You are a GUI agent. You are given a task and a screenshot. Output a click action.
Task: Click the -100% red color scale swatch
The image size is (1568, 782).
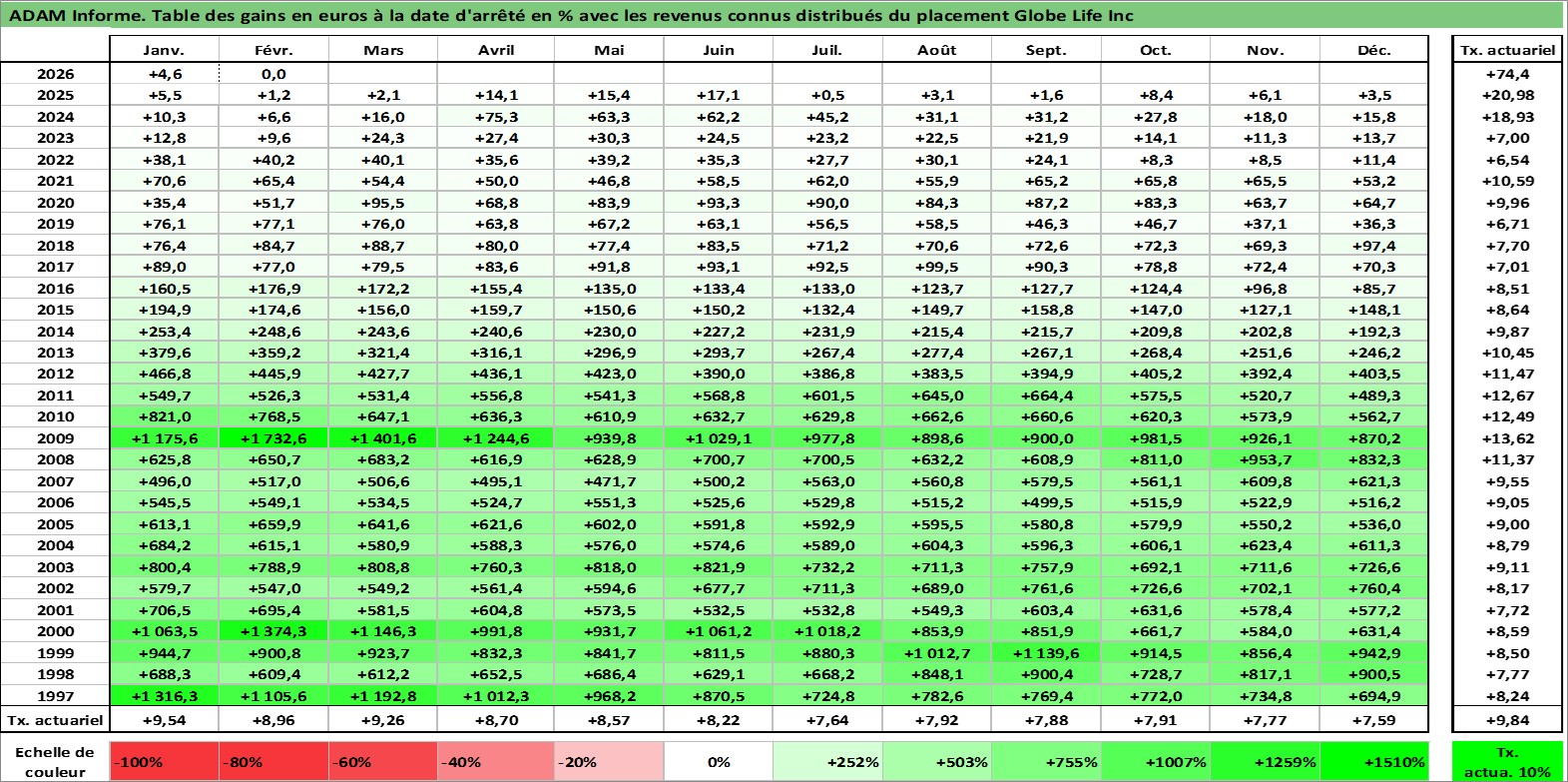point(164,761)
